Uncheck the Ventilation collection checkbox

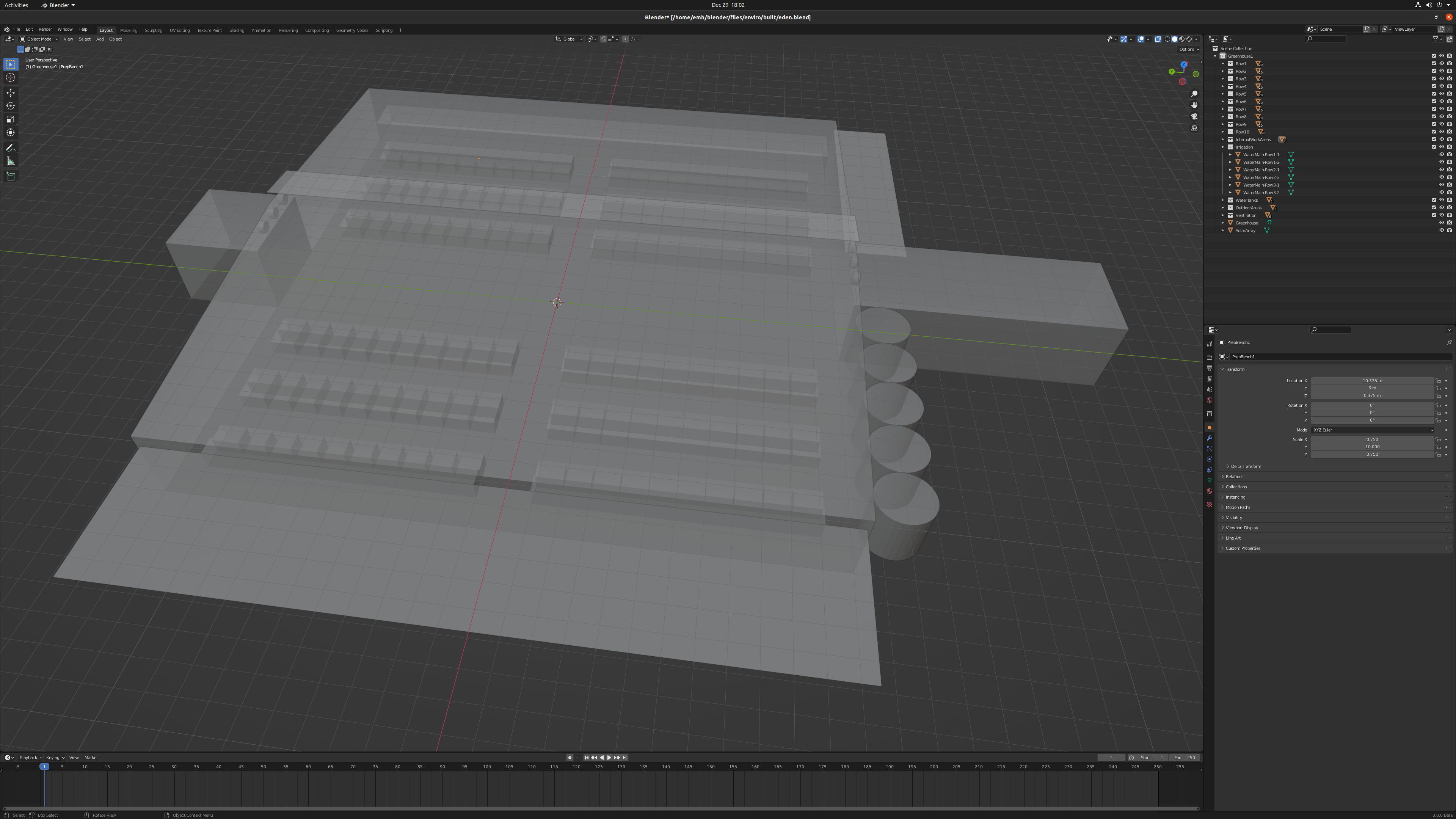tap(1434, 215)
